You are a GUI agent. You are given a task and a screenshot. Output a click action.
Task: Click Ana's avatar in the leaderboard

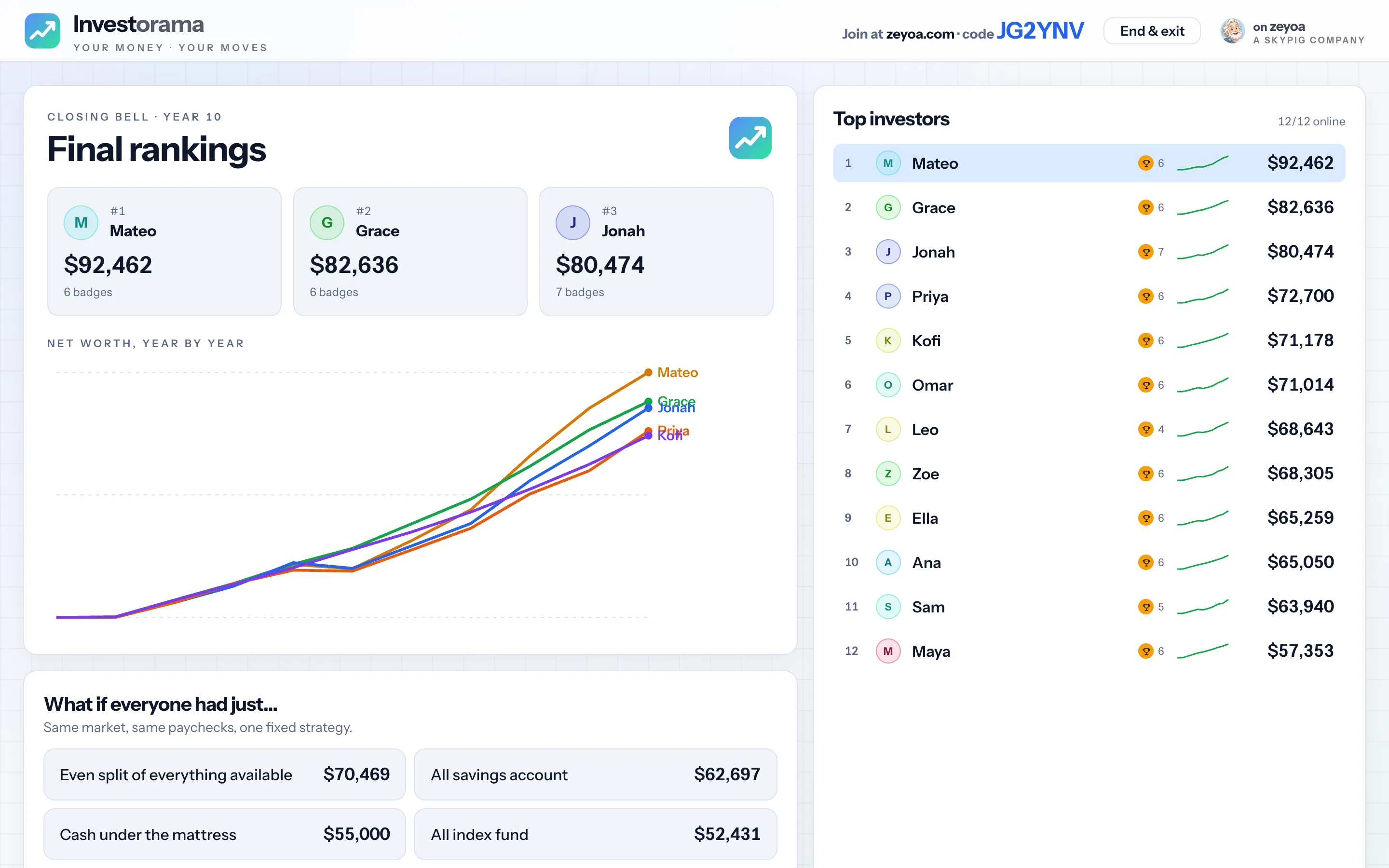click(x=888, y=562)
